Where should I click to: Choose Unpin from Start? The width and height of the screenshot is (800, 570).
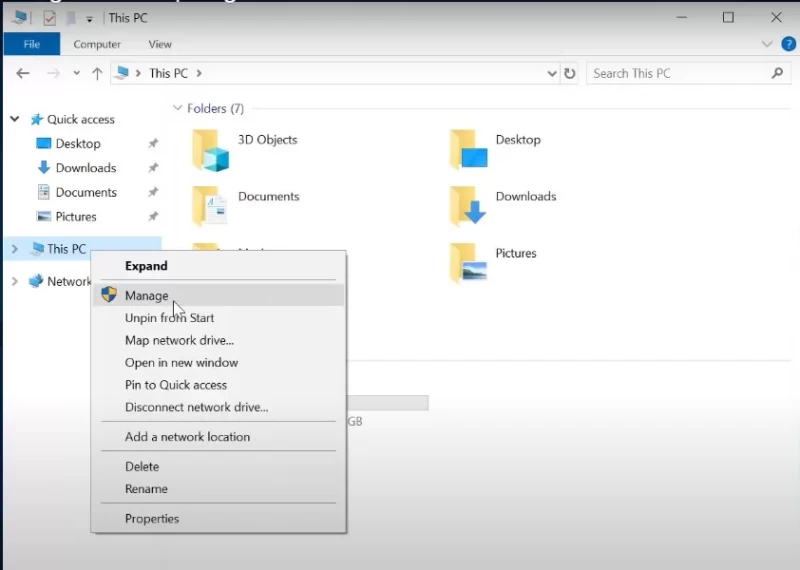coord(218,318)
